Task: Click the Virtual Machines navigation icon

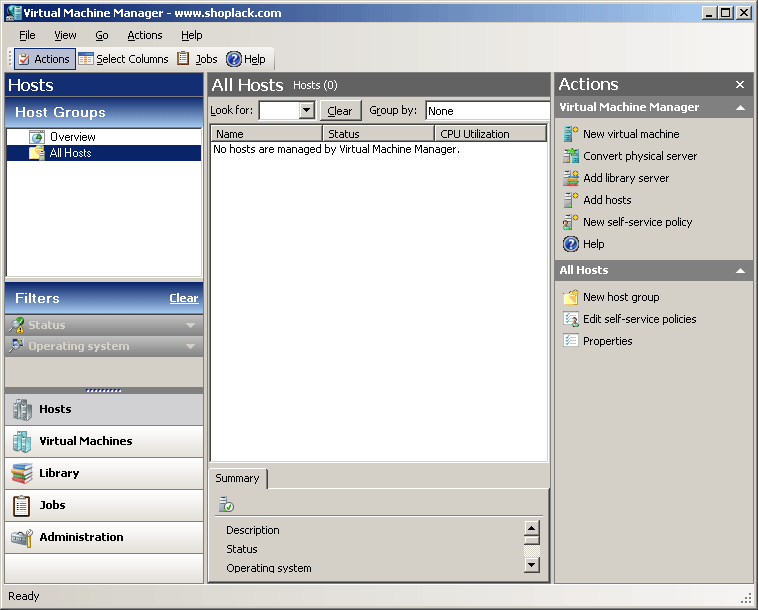Action: [22, 441]
